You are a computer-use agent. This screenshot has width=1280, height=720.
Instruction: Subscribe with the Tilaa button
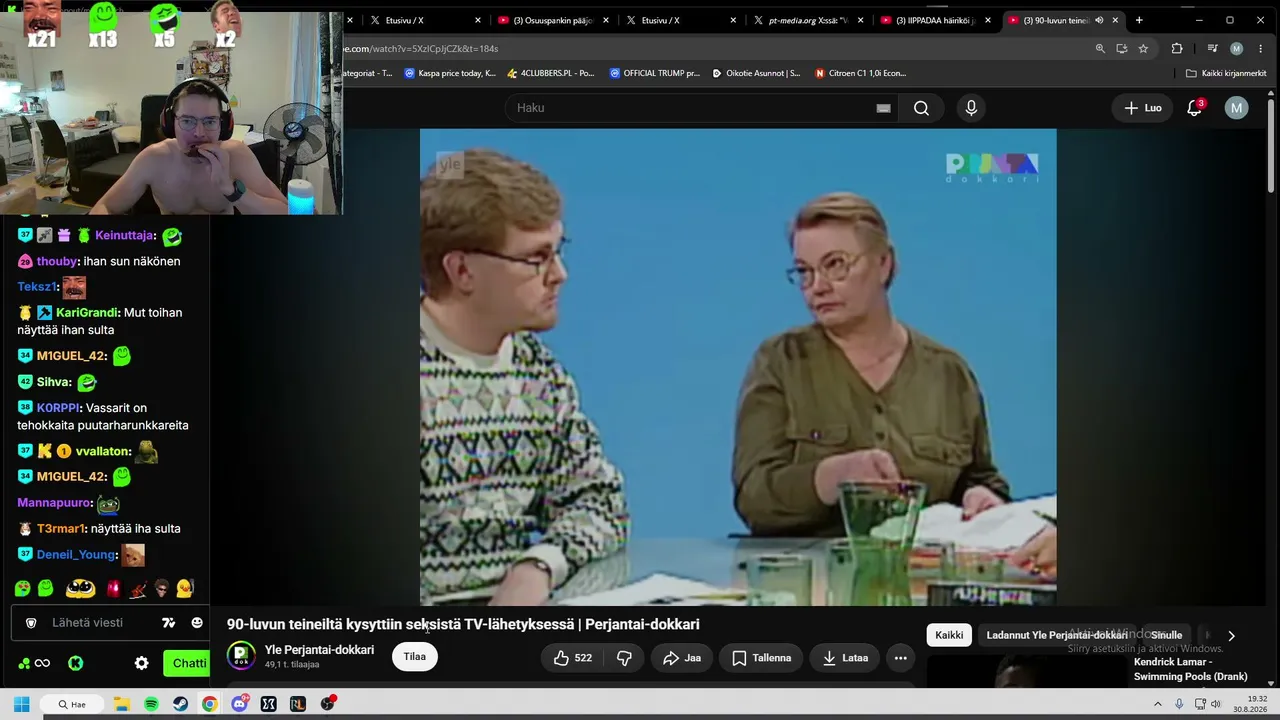click(415, 657)
